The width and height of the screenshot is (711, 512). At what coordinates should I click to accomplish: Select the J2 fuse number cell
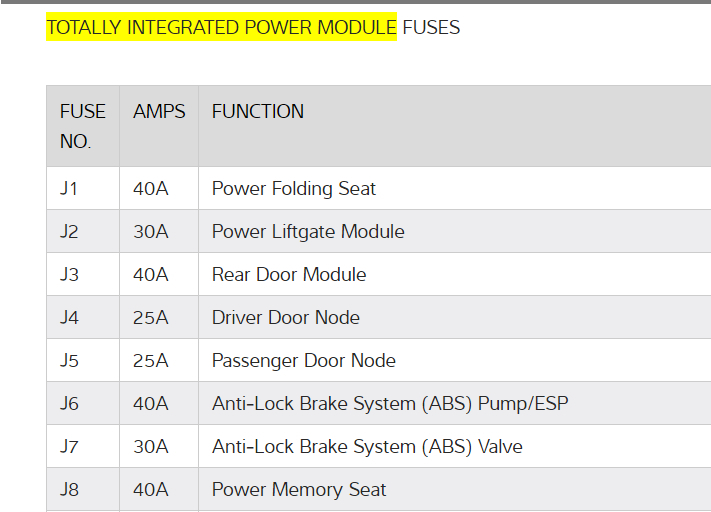click(x=69, y=231)
